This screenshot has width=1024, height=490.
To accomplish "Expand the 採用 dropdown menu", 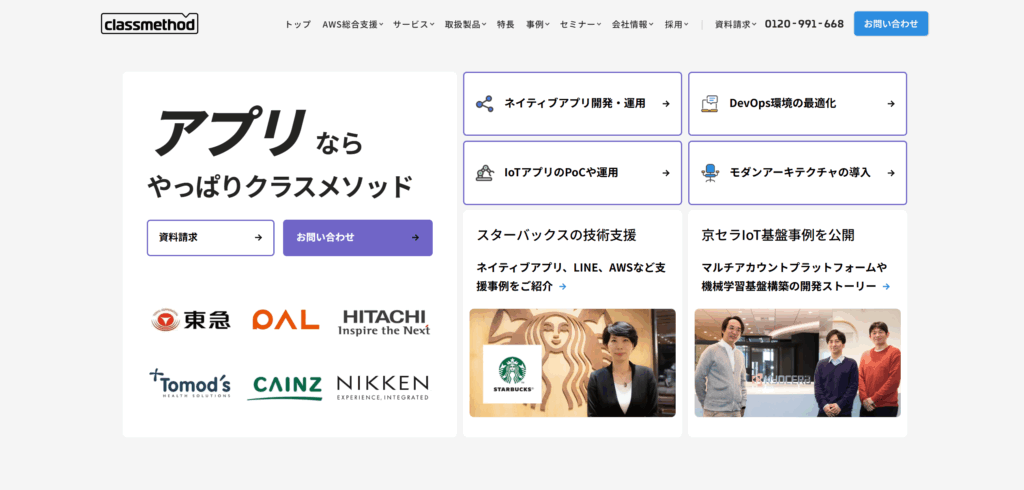I will pos(677,24).
